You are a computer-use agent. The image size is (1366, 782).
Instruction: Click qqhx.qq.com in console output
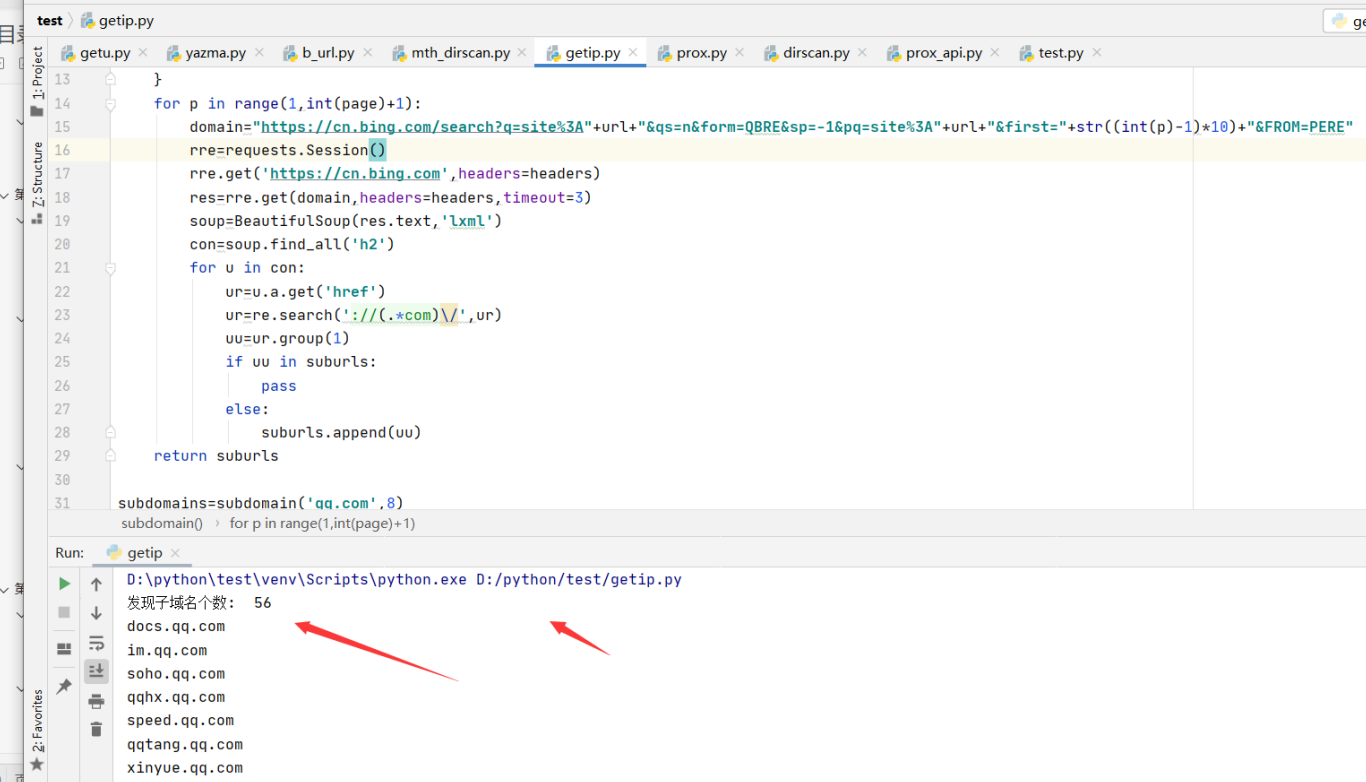coord(176,698)
